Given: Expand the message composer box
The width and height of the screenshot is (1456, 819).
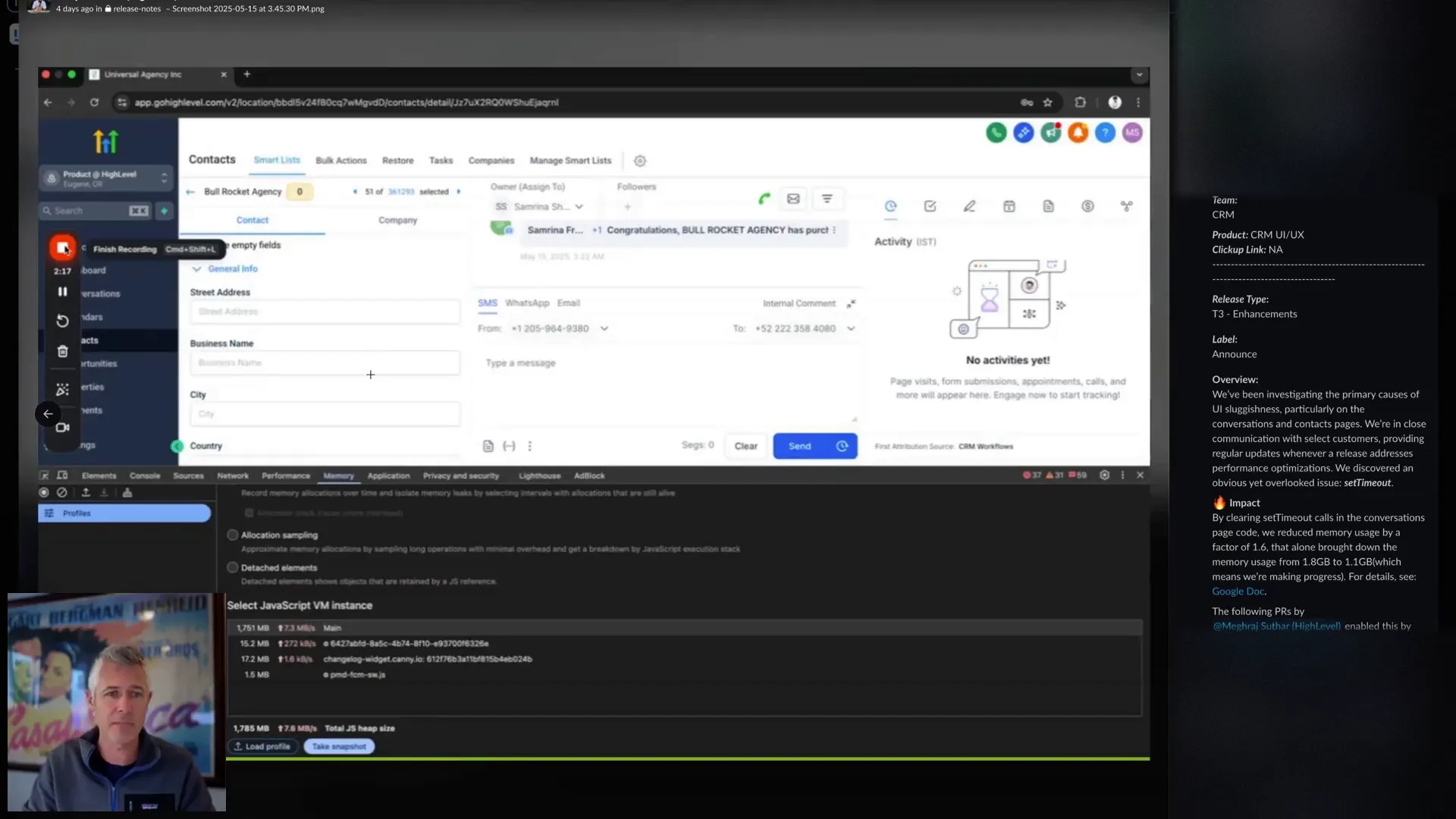Looking at the screenshot, I should click(851, 303).
